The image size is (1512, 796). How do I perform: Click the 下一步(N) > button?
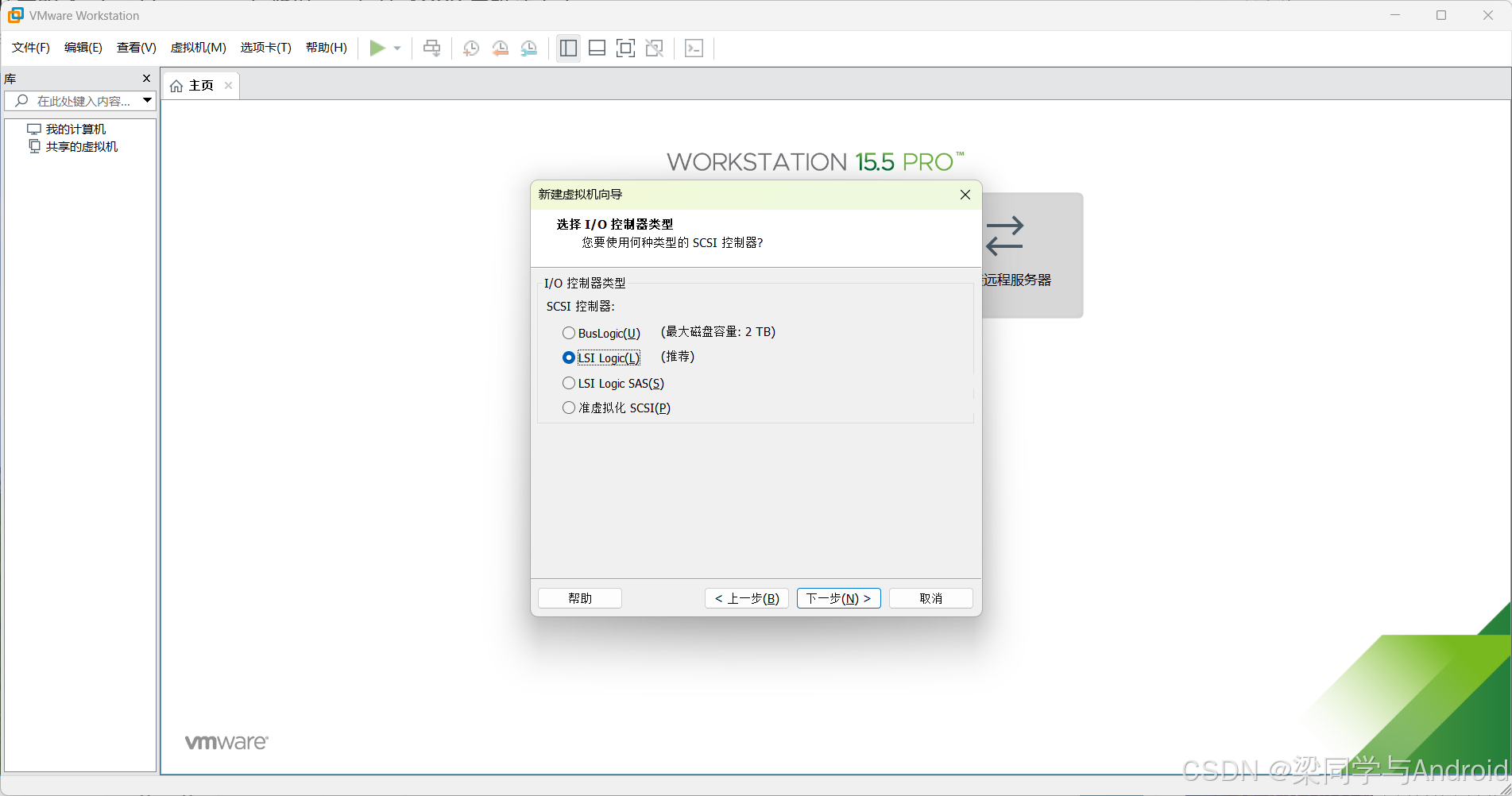tap(839, 598)
